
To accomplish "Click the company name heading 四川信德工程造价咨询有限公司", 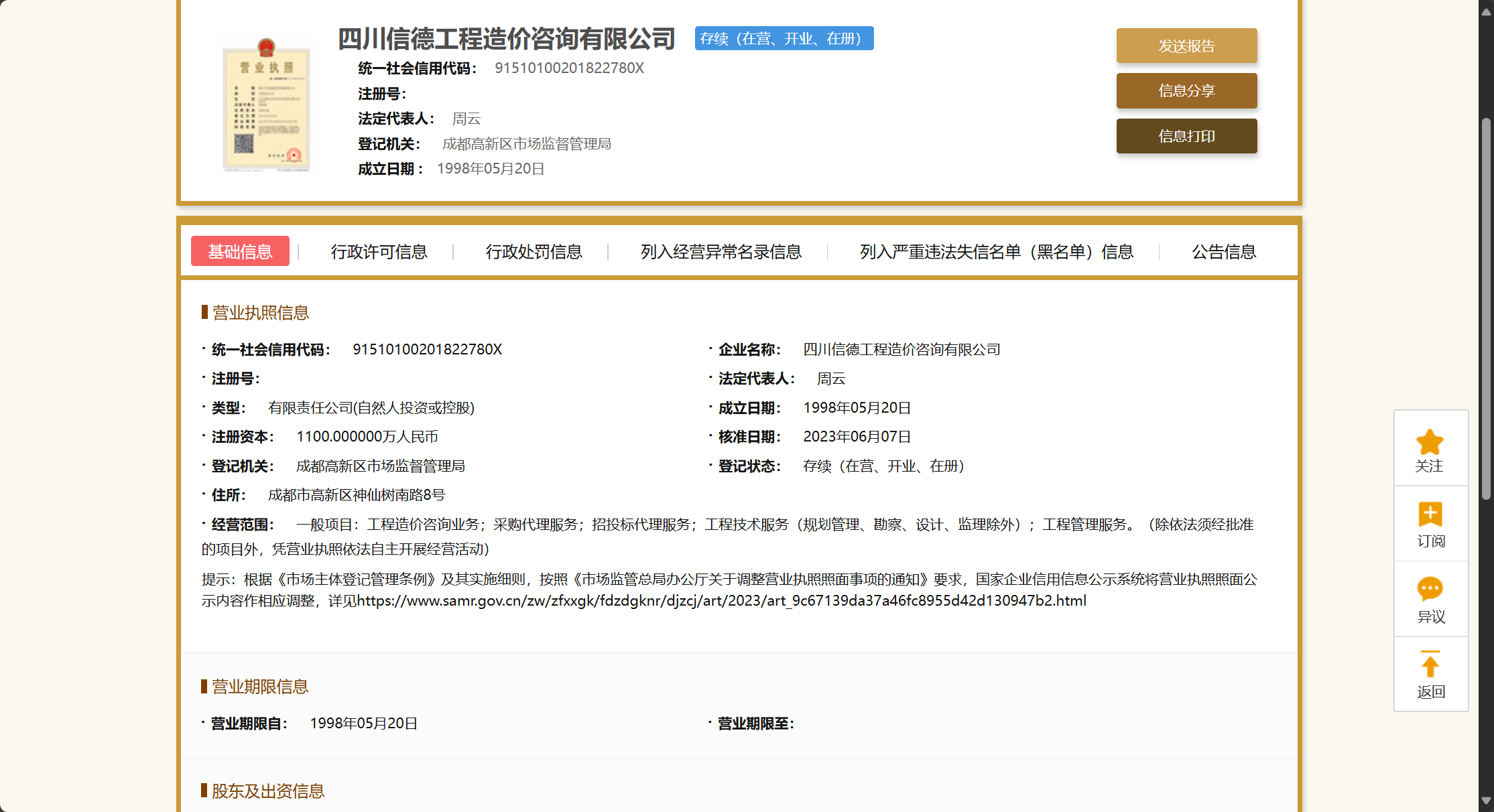I will (x=506, y=39).
